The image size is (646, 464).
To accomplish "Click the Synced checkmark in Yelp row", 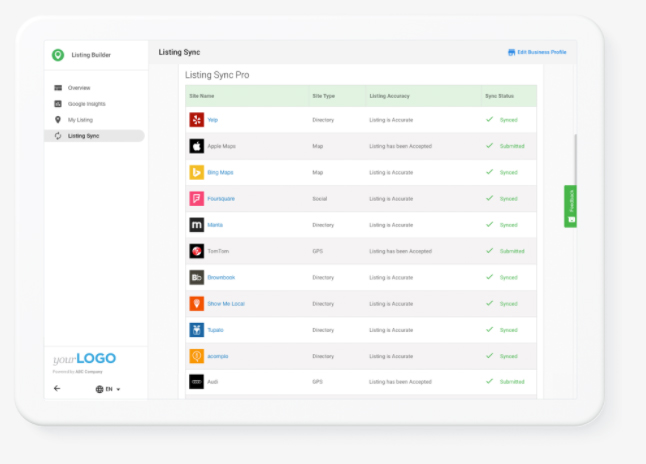I will [489, 120].
